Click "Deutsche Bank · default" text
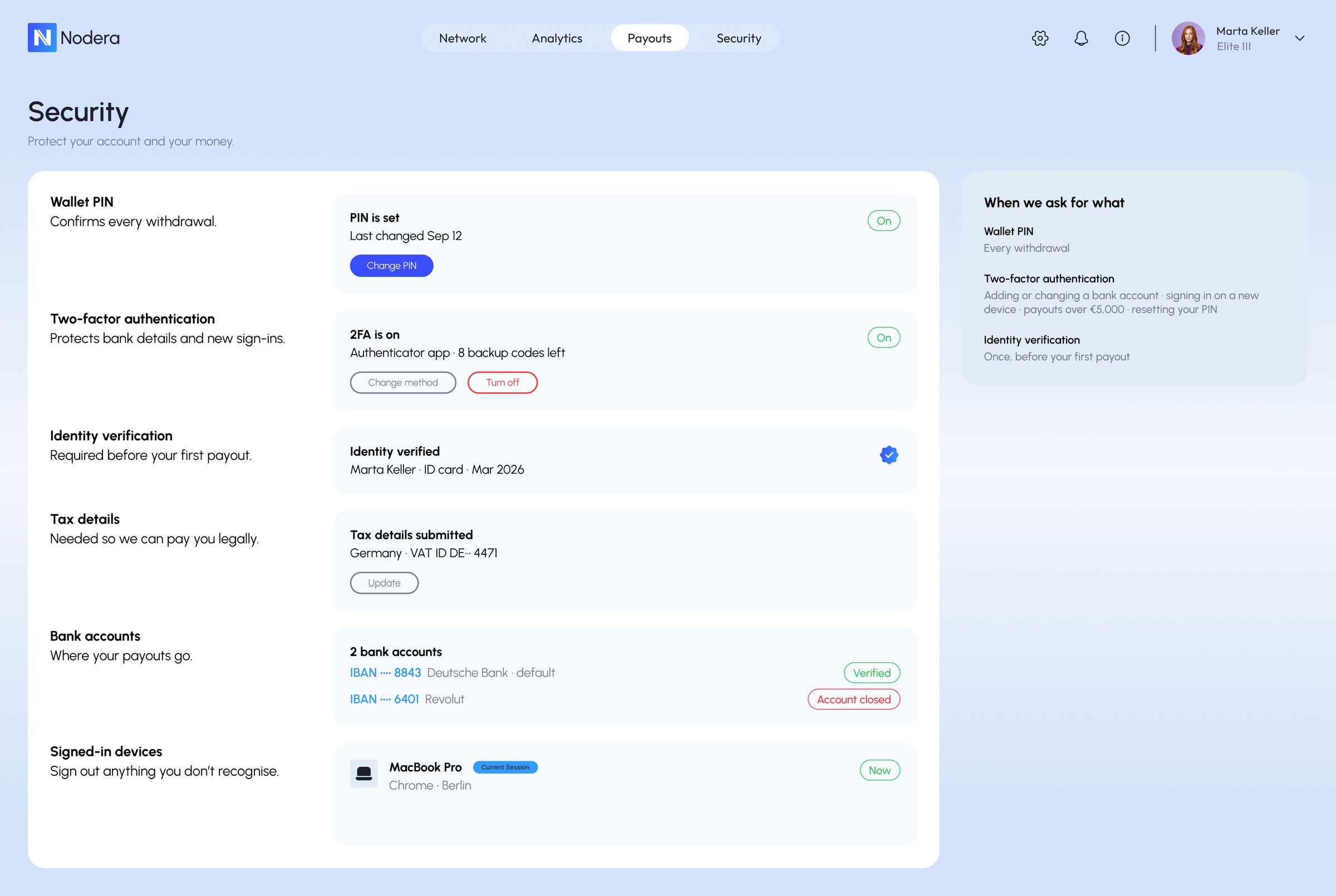 (491, 673)
